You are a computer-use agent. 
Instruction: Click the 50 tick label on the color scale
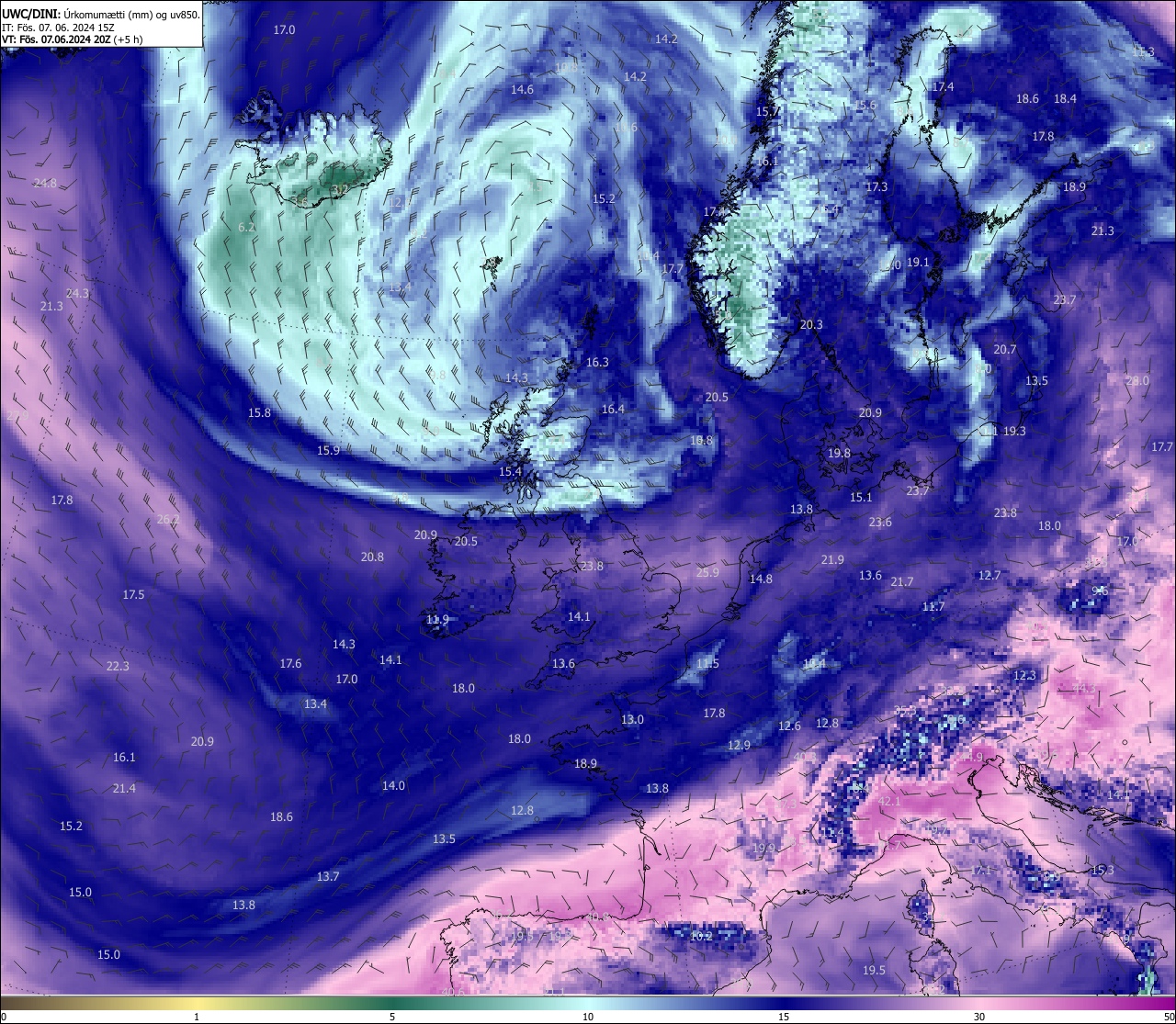pos(1168,1017)
